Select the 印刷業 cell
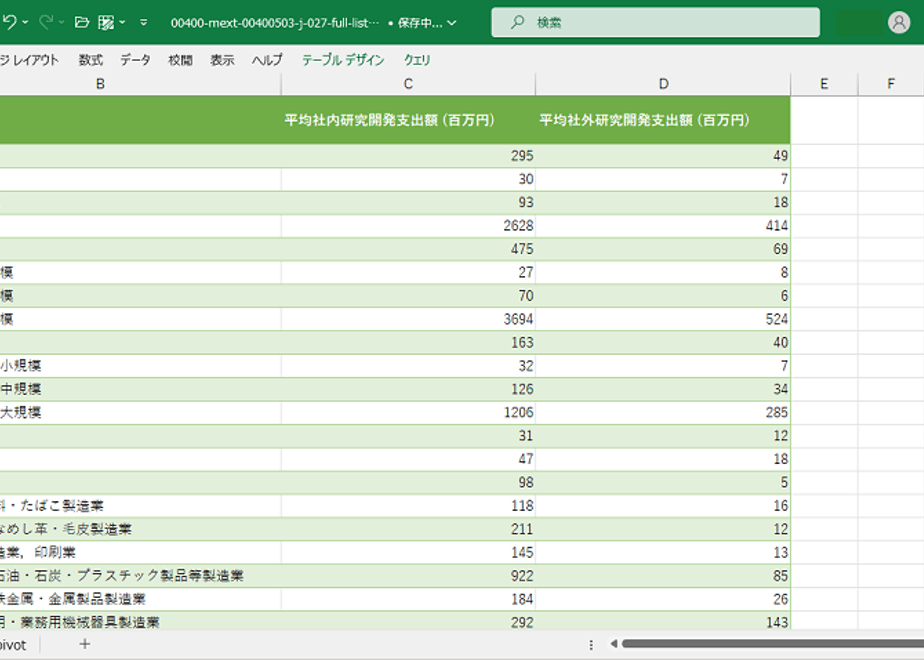 click(x=140, y=553)
